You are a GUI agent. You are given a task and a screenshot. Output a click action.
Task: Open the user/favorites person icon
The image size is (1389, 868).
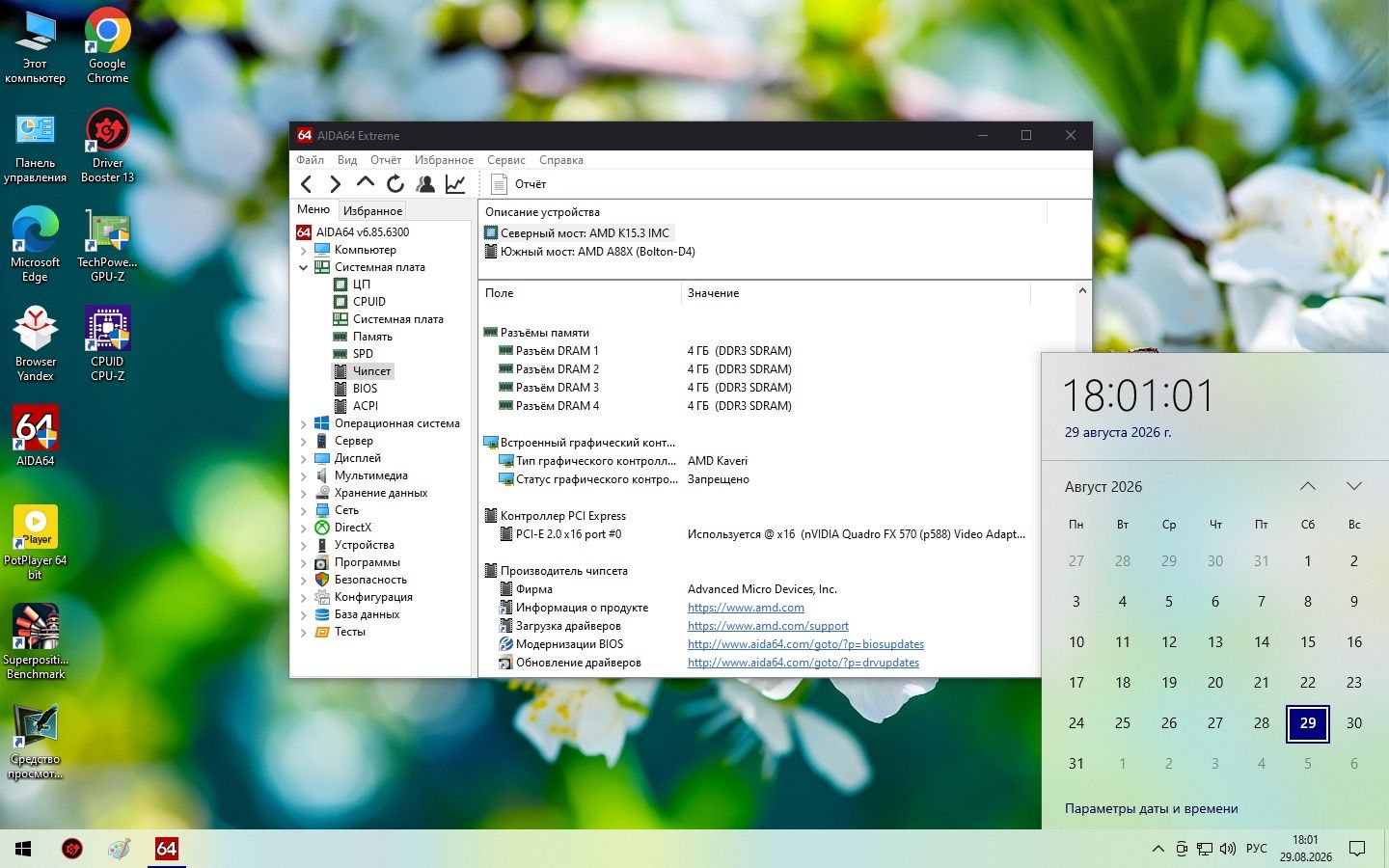(424, 183)
